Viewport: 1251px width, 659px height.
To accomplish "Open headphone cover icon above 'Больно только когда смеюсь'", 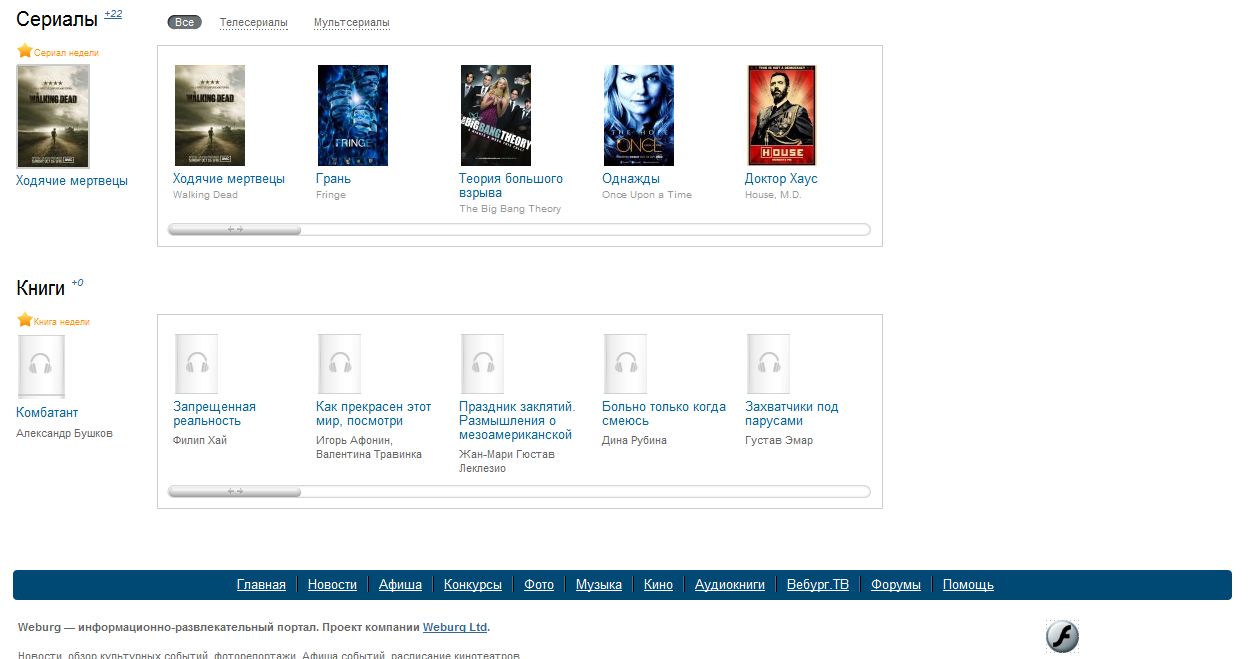I will [x=625, y=364].
